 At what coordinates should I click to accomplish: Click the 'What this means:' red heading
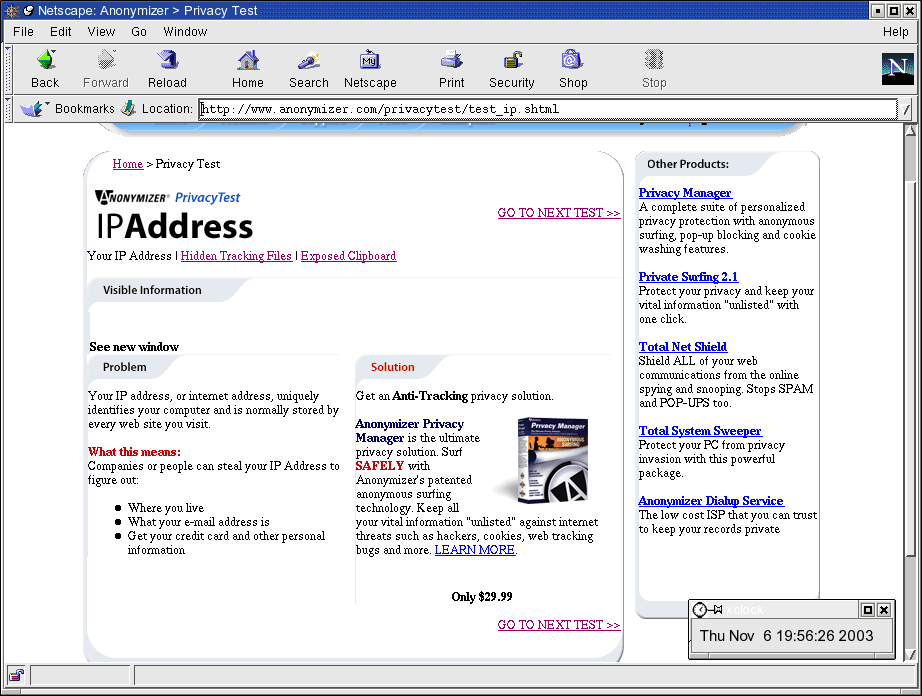[134, 452]
